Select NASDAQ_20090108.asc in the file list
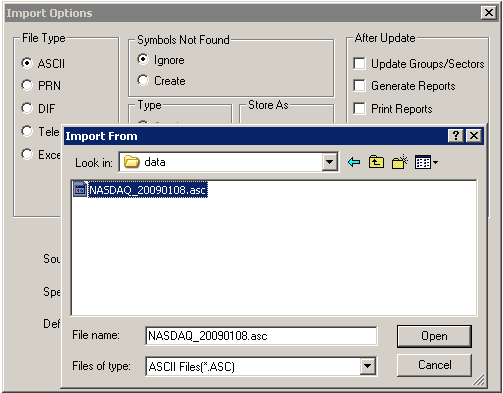The width and height of the screenshot is (503, 393). pyautogui.click(x=147, y=190)
